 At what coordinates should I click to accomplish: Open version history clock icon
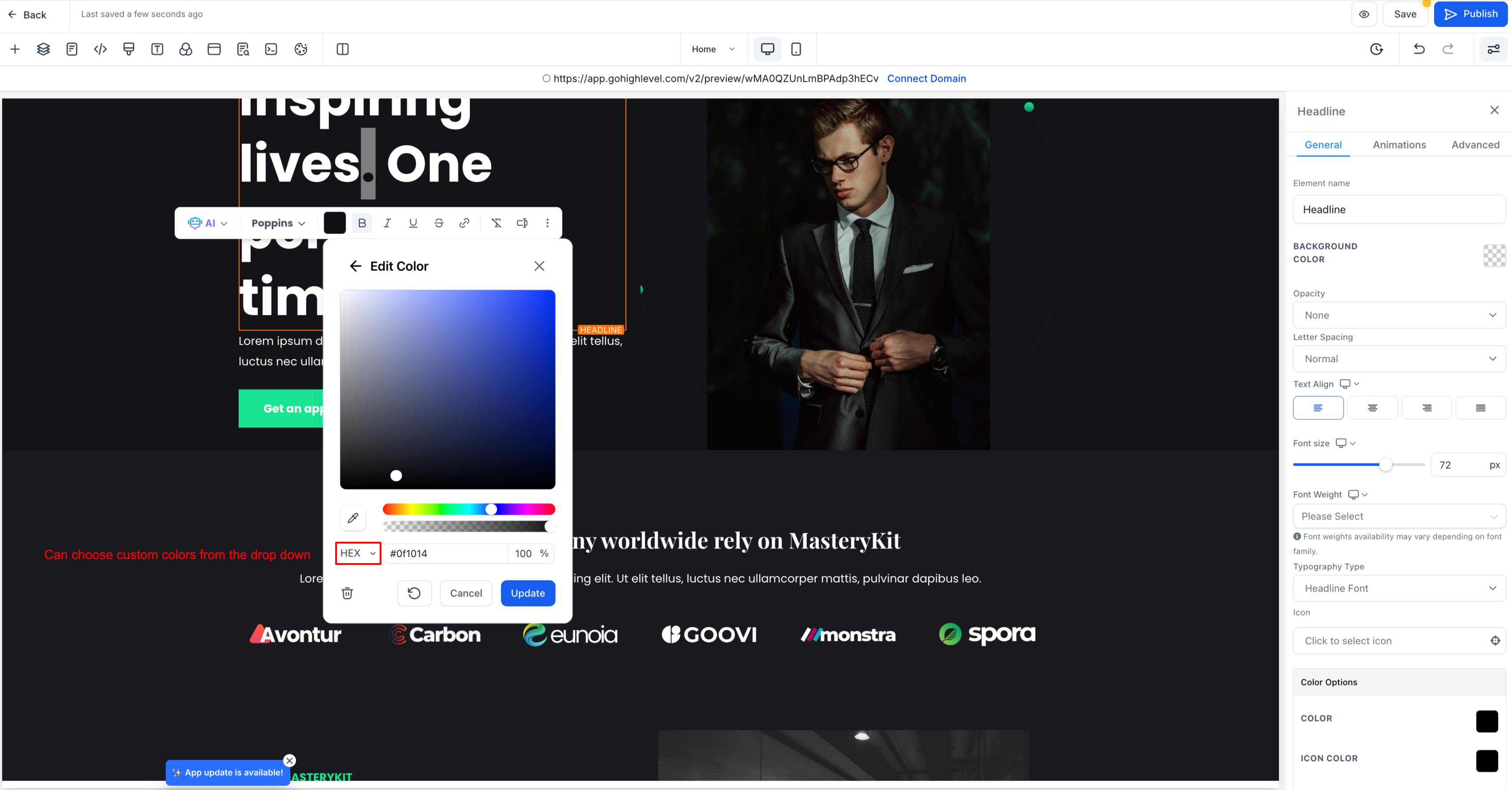(1376, 49)
